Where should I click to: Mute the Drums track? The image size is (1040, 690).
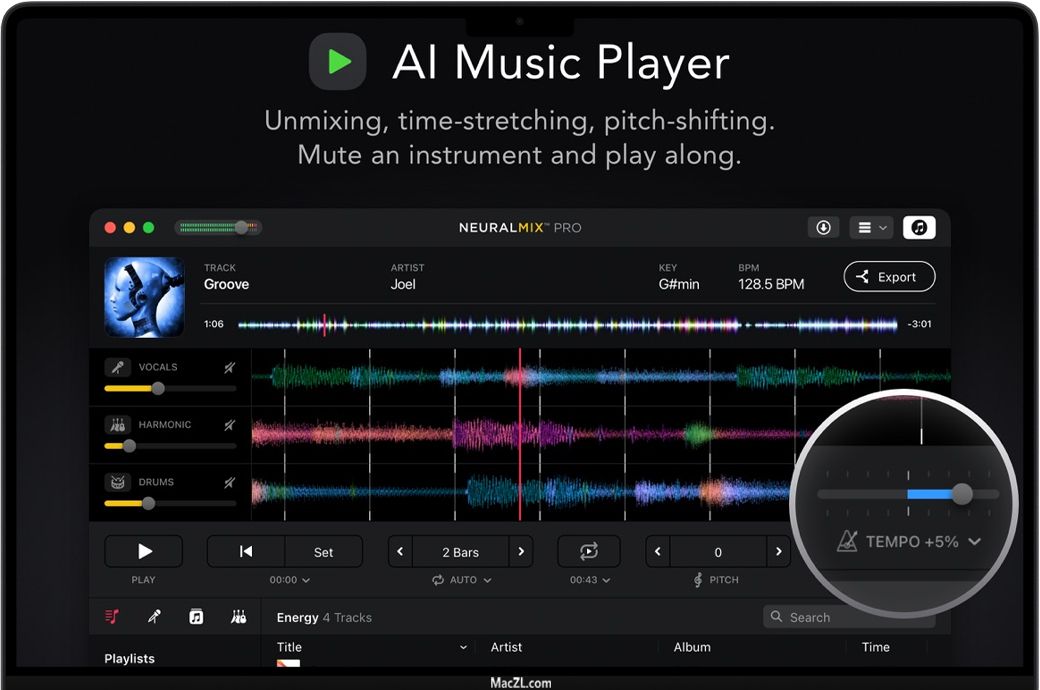pyautogui.click(x=229, y=482)
